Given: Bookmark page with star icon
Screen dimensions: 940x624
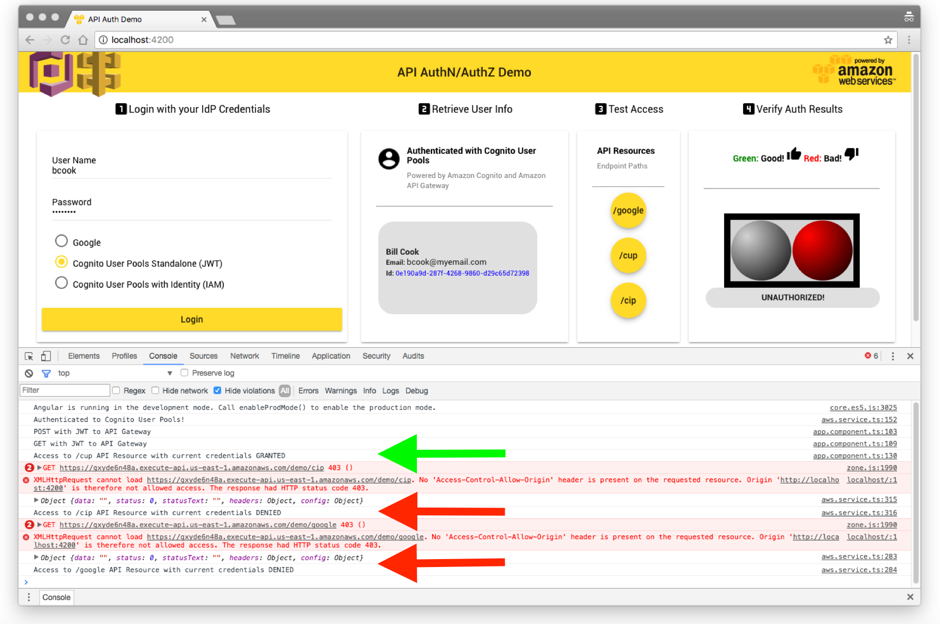Looking at the screenshot, I should click(x=888, y=40).
